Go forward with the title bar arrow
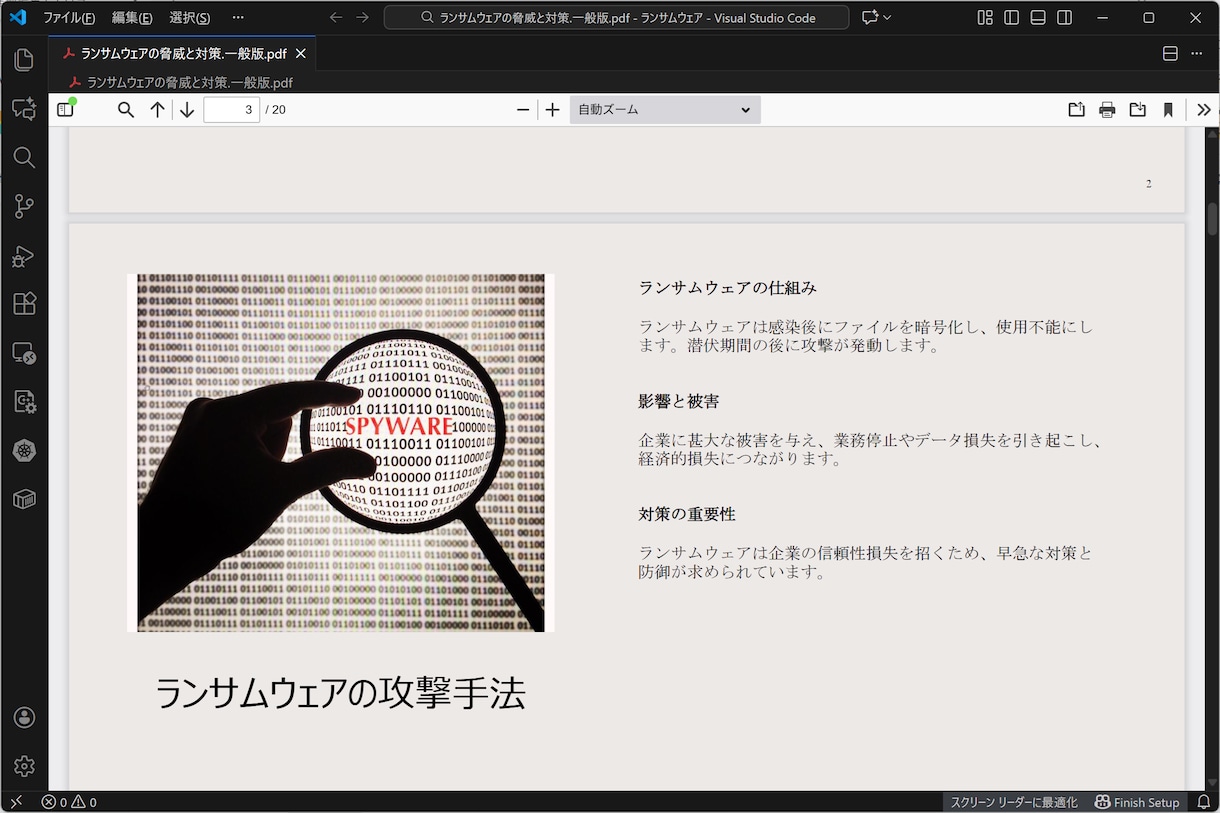The image size is (1220, 813). [362, 18]
